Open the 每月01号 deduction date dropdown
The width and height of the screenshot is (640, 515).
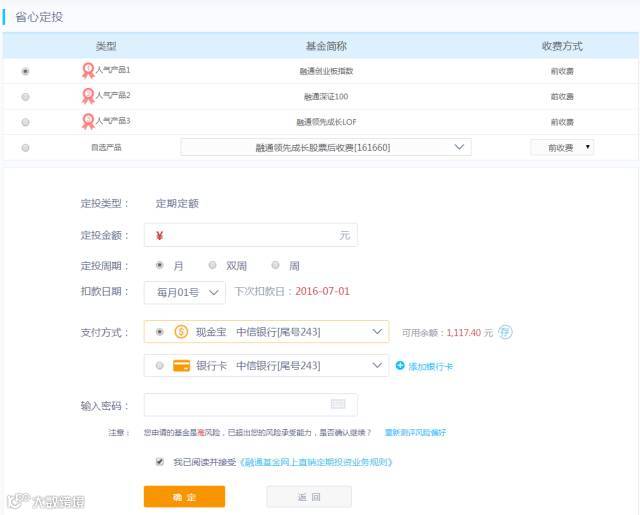pyautogui.click(x=184, y=293)
